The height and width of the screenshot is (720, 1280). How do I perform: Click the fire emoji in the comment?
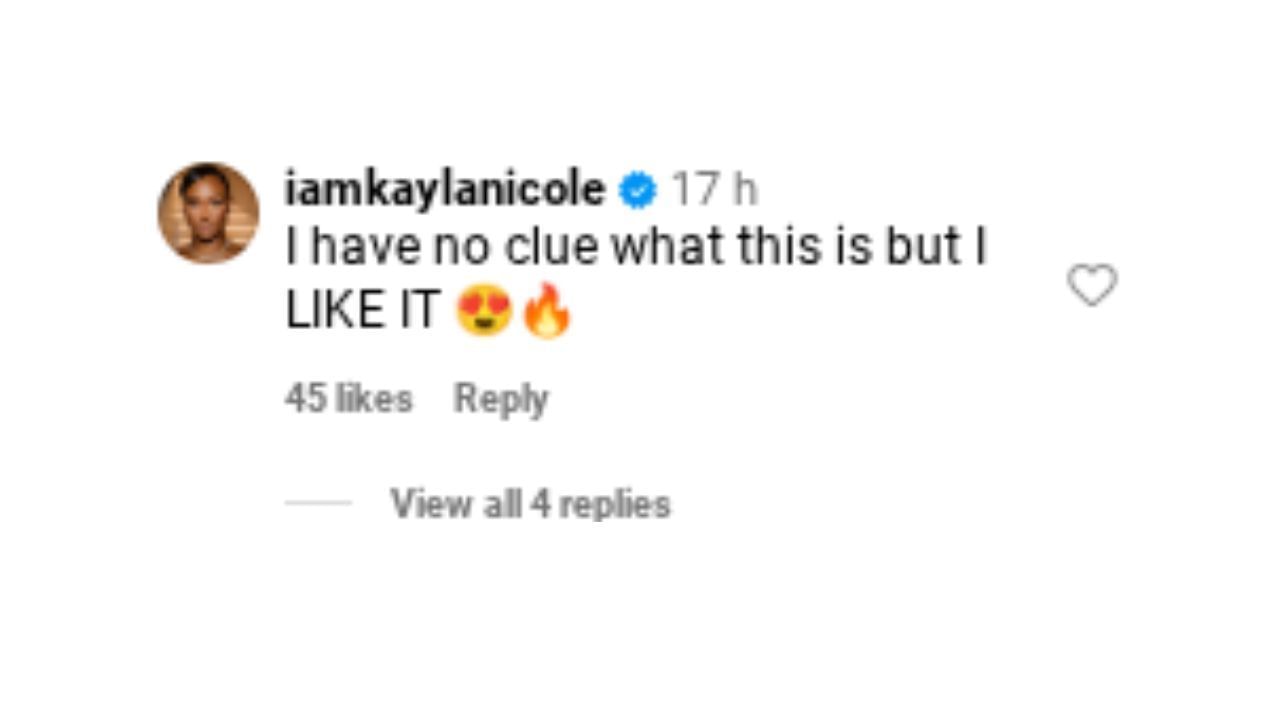(x=546, y=311)
